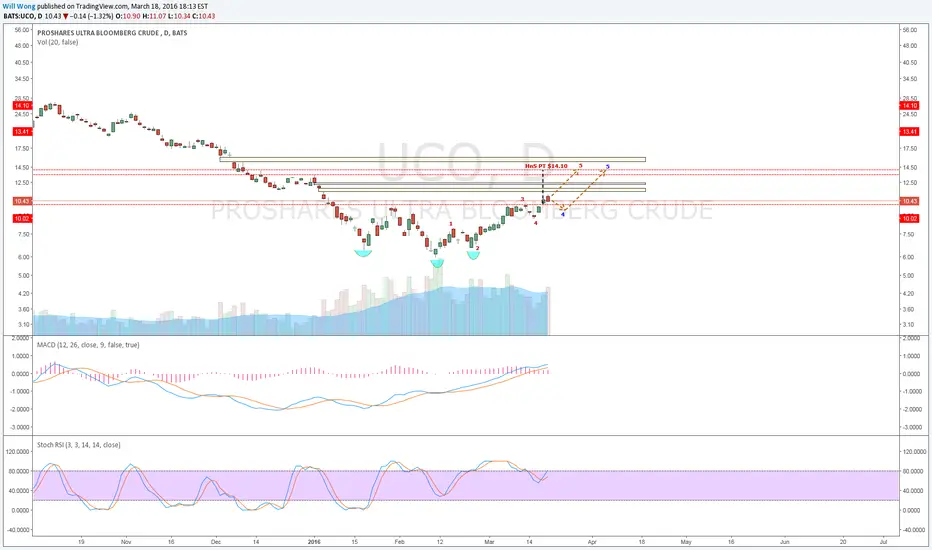Image resolution: width=932 pixels, height=550 pixels.
Task: Click the red 10.43 price tag on right axis
Action: click(909, 201)
